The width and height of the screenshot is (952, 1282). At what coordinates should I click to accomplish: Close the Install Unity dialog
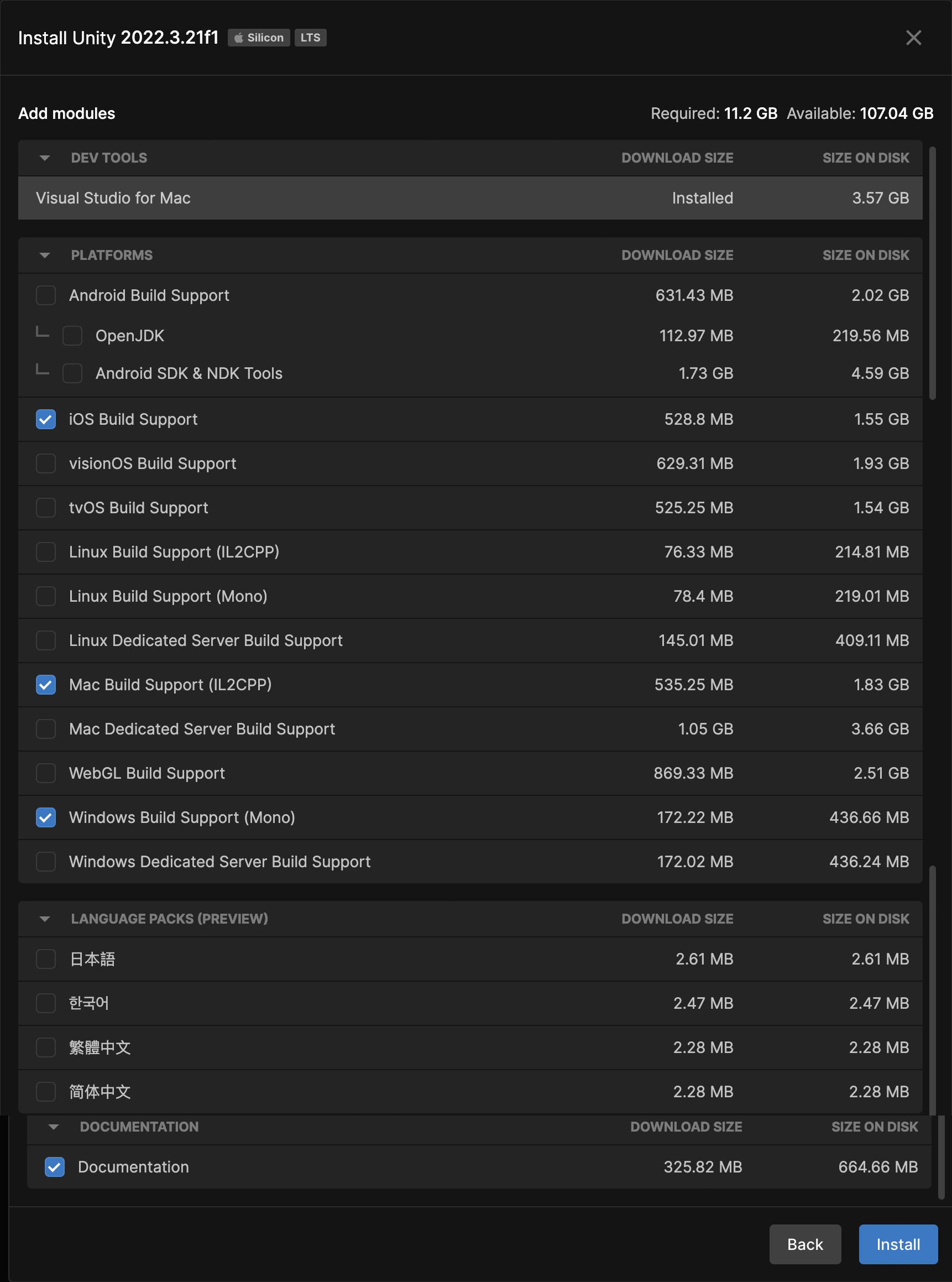[x=913, y=38]
